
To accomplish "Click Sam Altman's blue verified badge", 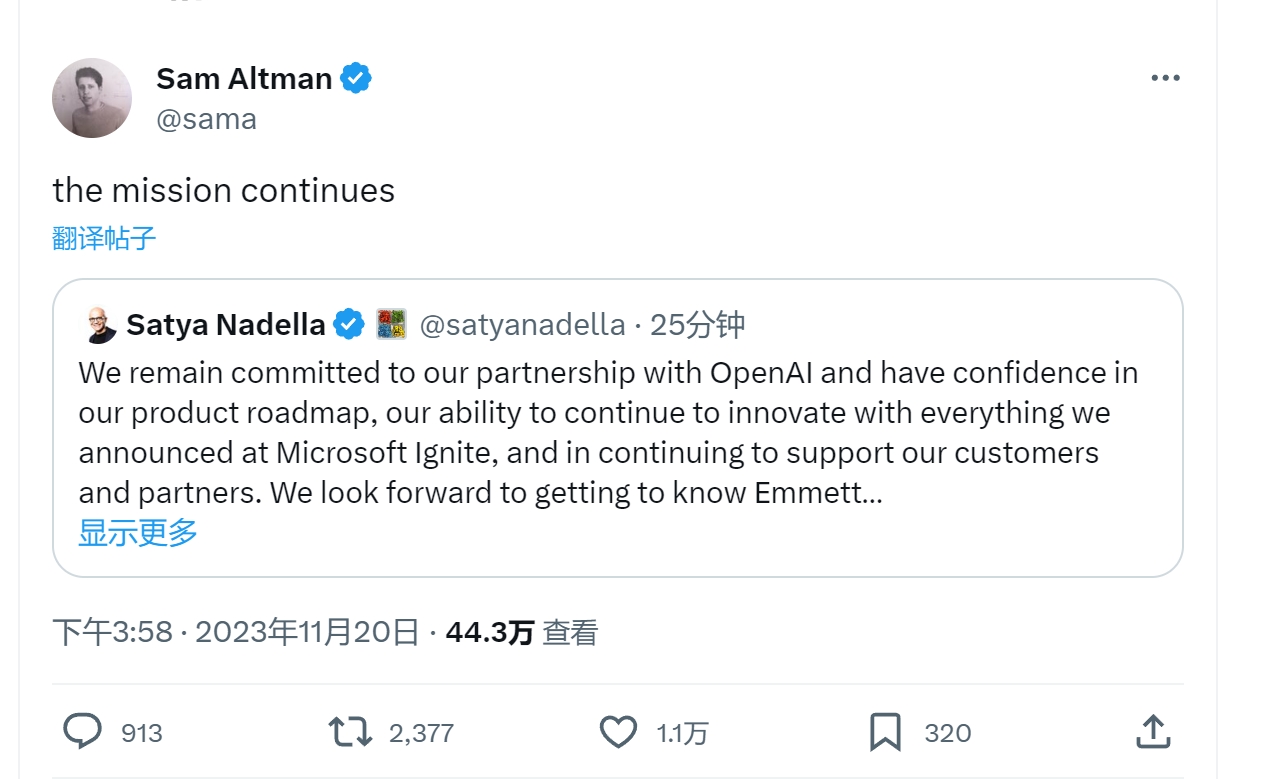I will click(x=356, y=78).
